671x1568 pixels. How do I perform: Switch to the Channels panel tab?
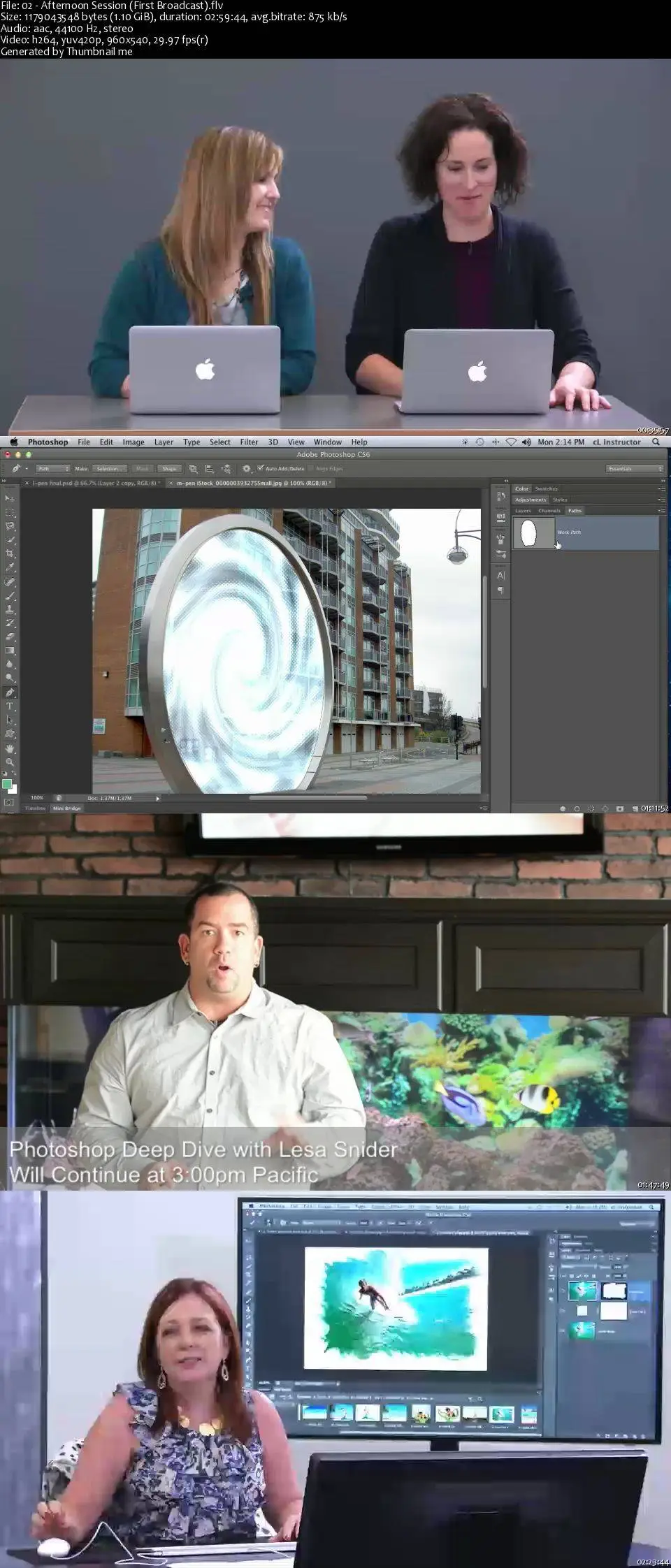(x=549, y=511)
